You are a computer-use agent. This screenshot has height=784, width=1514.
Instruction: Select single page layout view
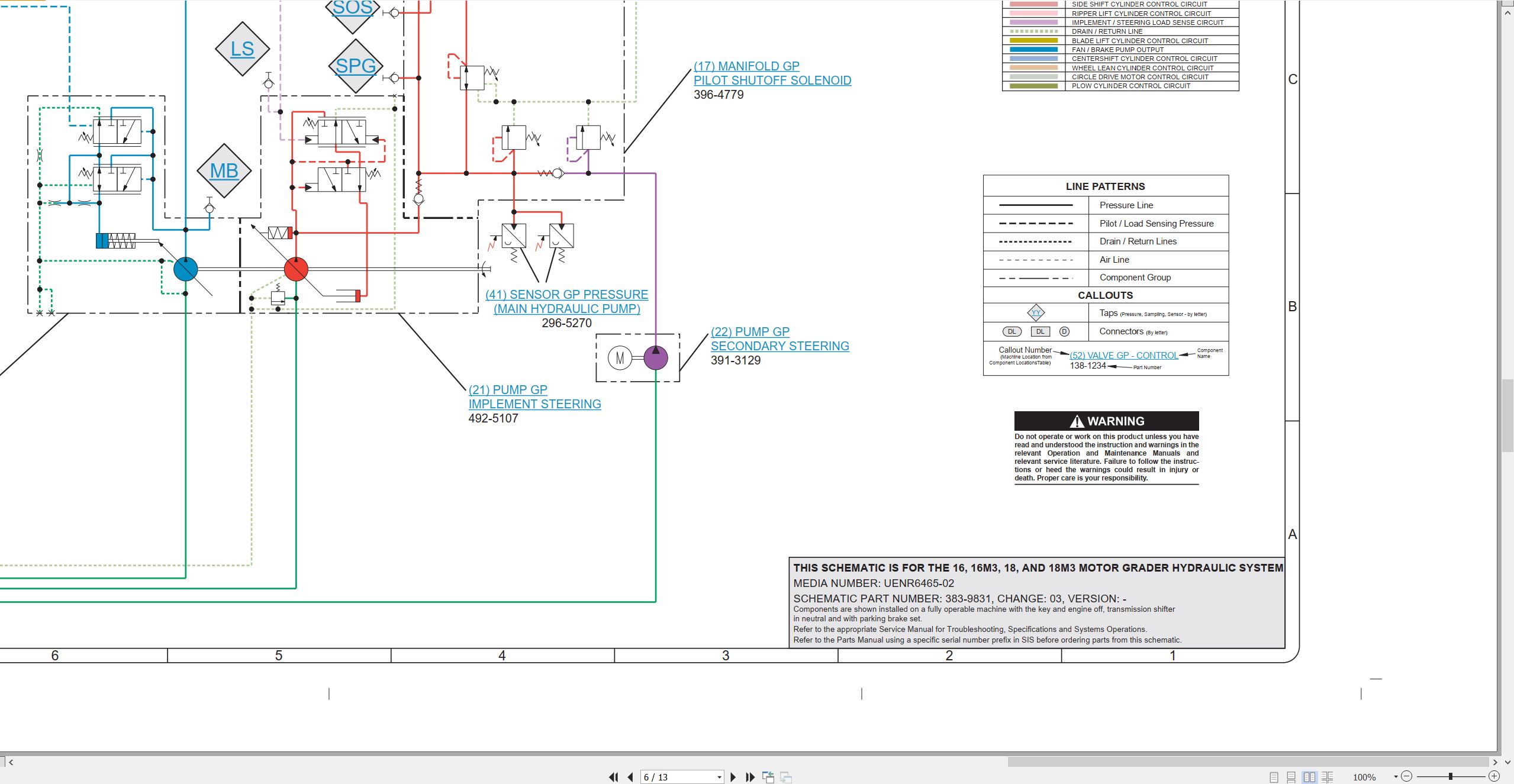[x=1274, y=777]
